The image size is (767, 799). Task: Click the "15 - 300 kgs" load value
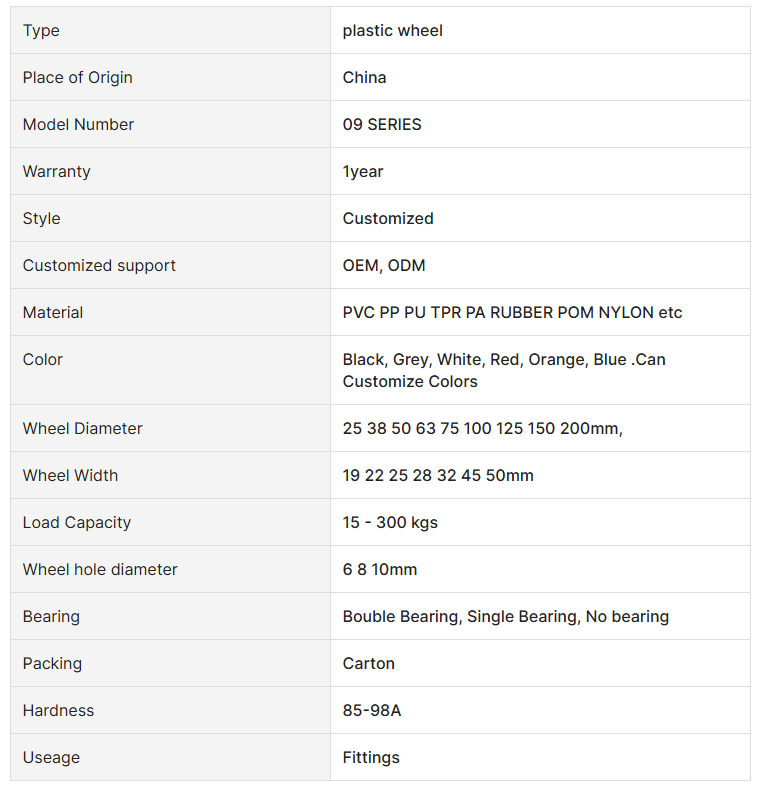(x=390, y=523)
